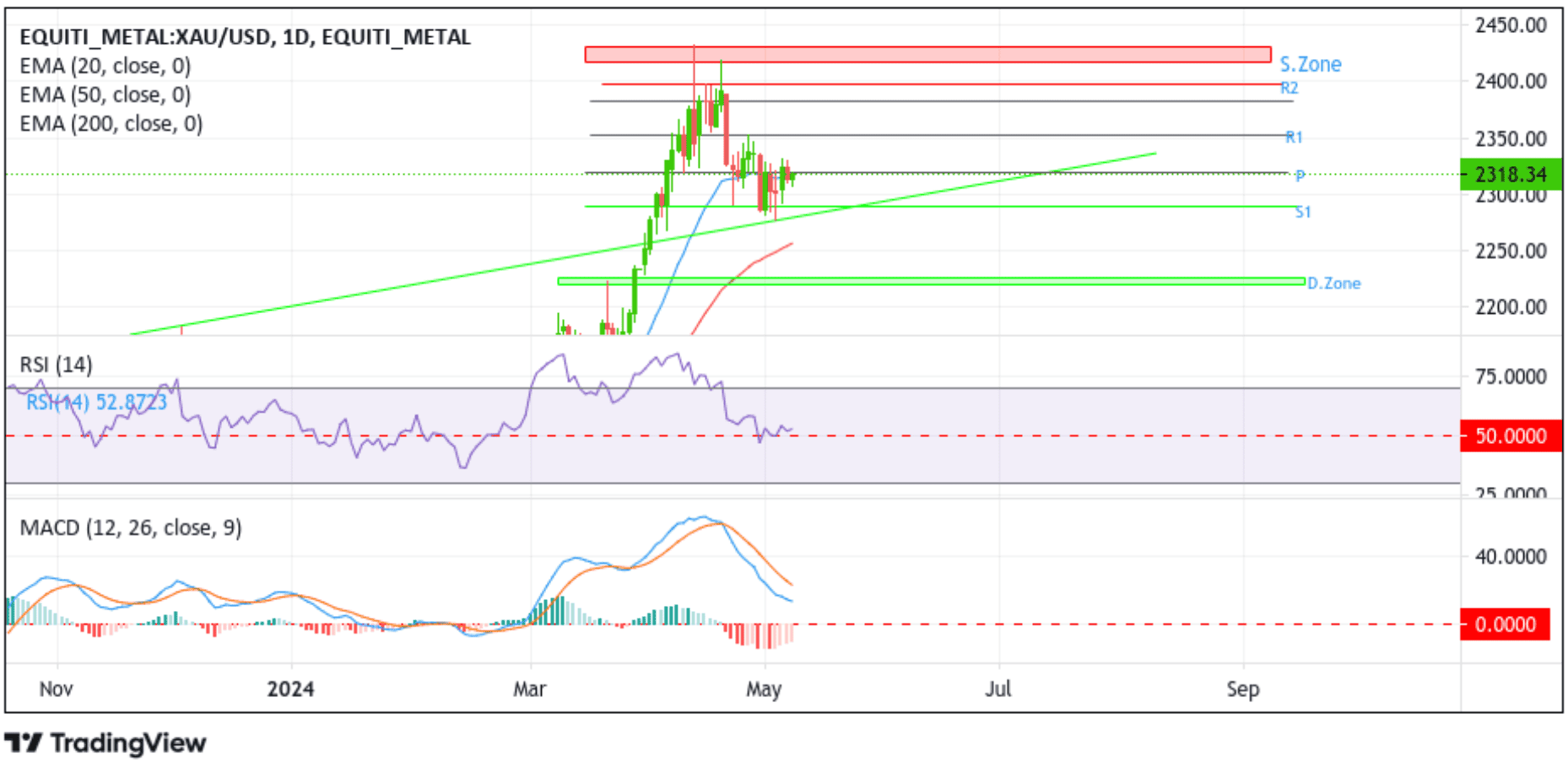Image resolution: width=1568 pixels, height=773 pixels.
Task: Click the 2250.00 price axis label
Action: (x=1511, y=251)
